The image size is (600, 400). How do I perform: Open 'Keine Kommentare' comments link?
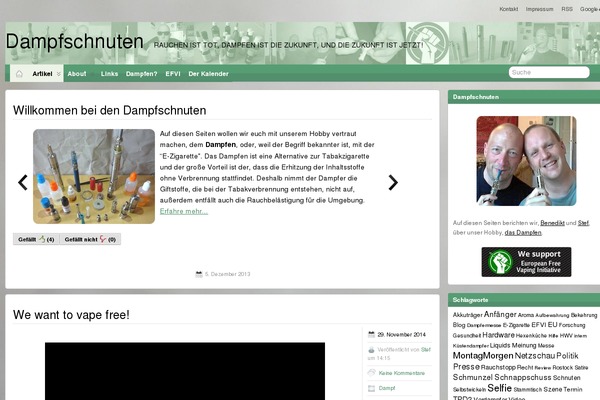pyautogui.click(x=401, y=373)
